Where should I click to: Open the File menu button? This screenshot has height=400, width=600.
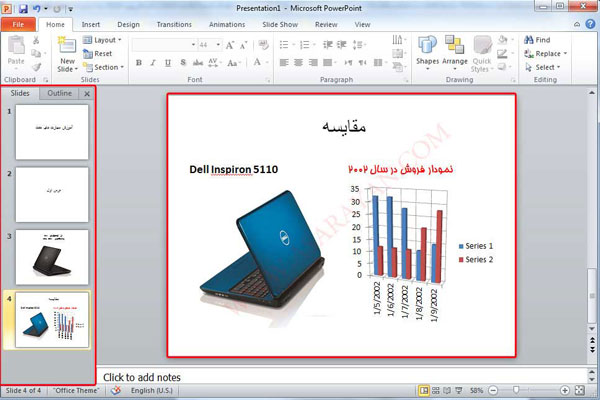click(x=18, y=23)
